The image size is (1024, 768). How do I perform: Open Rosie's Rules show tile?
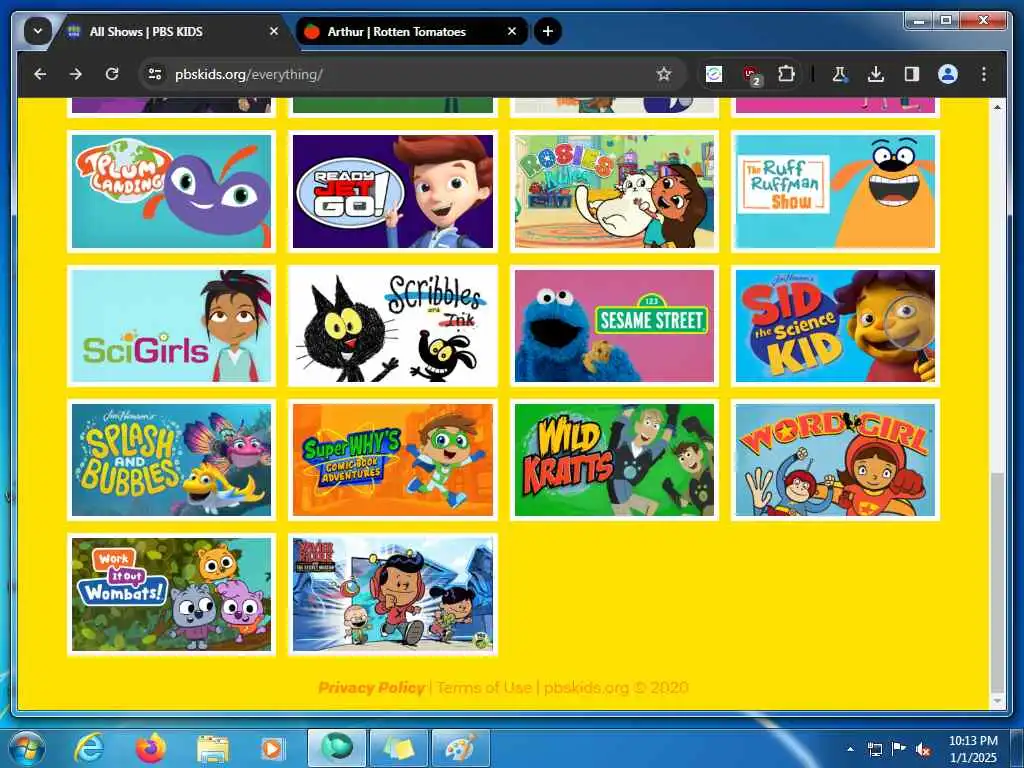614,191
